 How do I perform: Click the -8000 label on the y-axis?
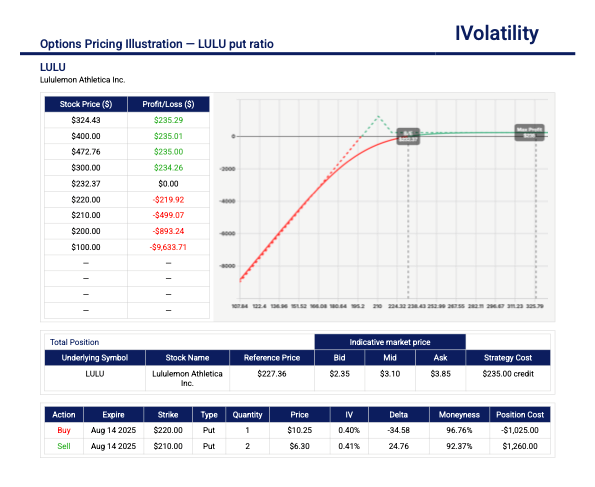(228, 266)
